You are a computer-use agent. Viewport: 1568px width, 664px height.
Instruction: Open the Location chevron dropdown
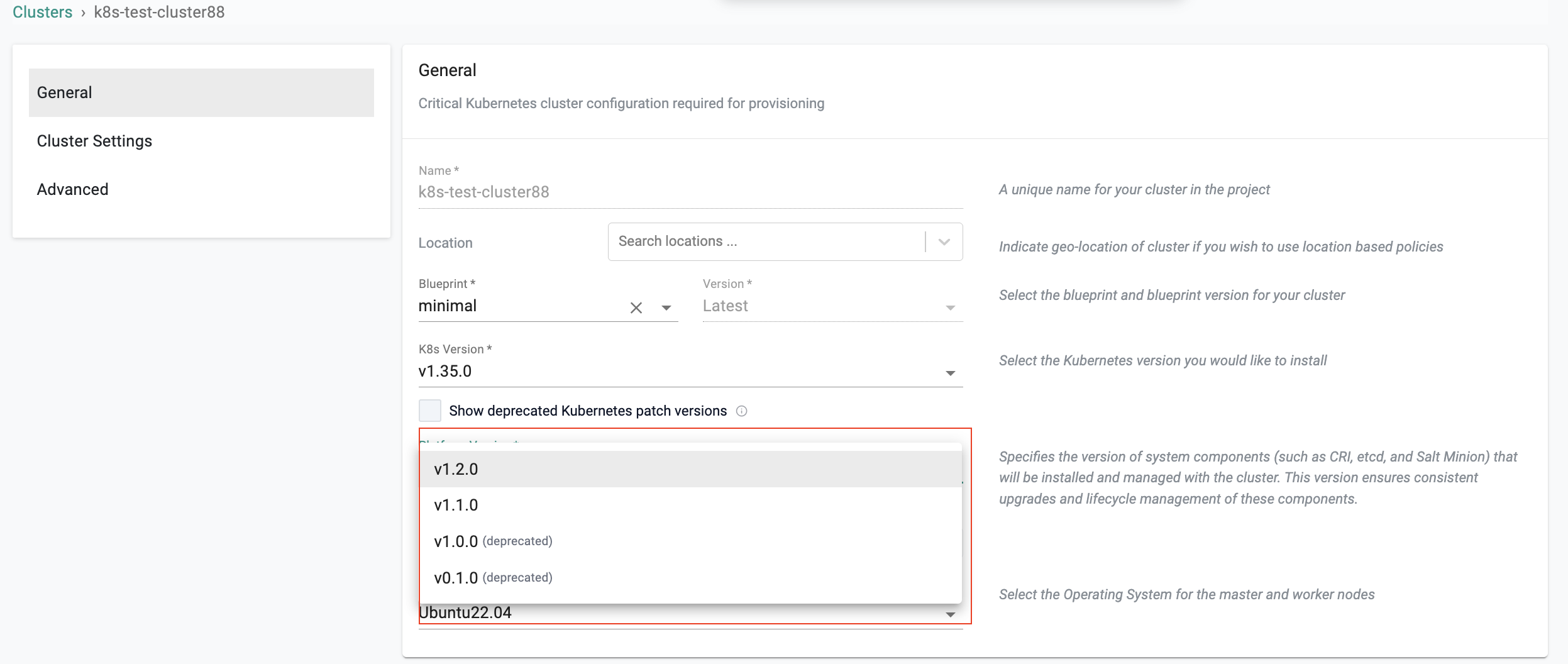click(944, 242)
